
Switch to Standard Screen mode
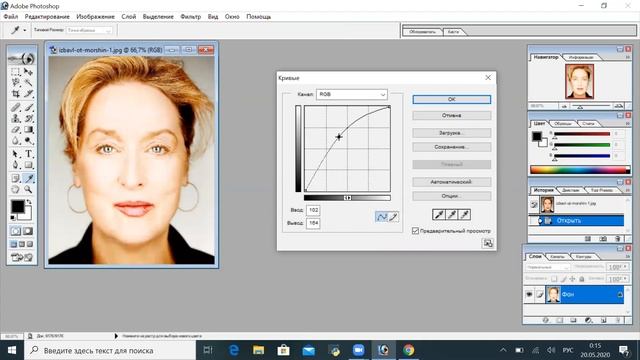pos(14,244)
